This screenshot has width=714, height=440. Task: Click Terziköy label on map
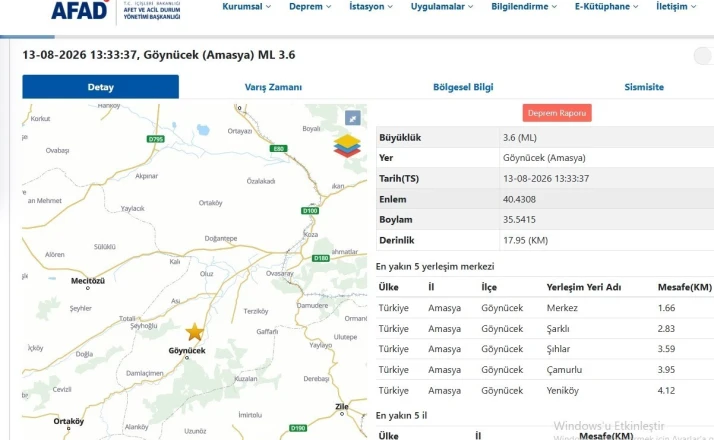point(256,311)
